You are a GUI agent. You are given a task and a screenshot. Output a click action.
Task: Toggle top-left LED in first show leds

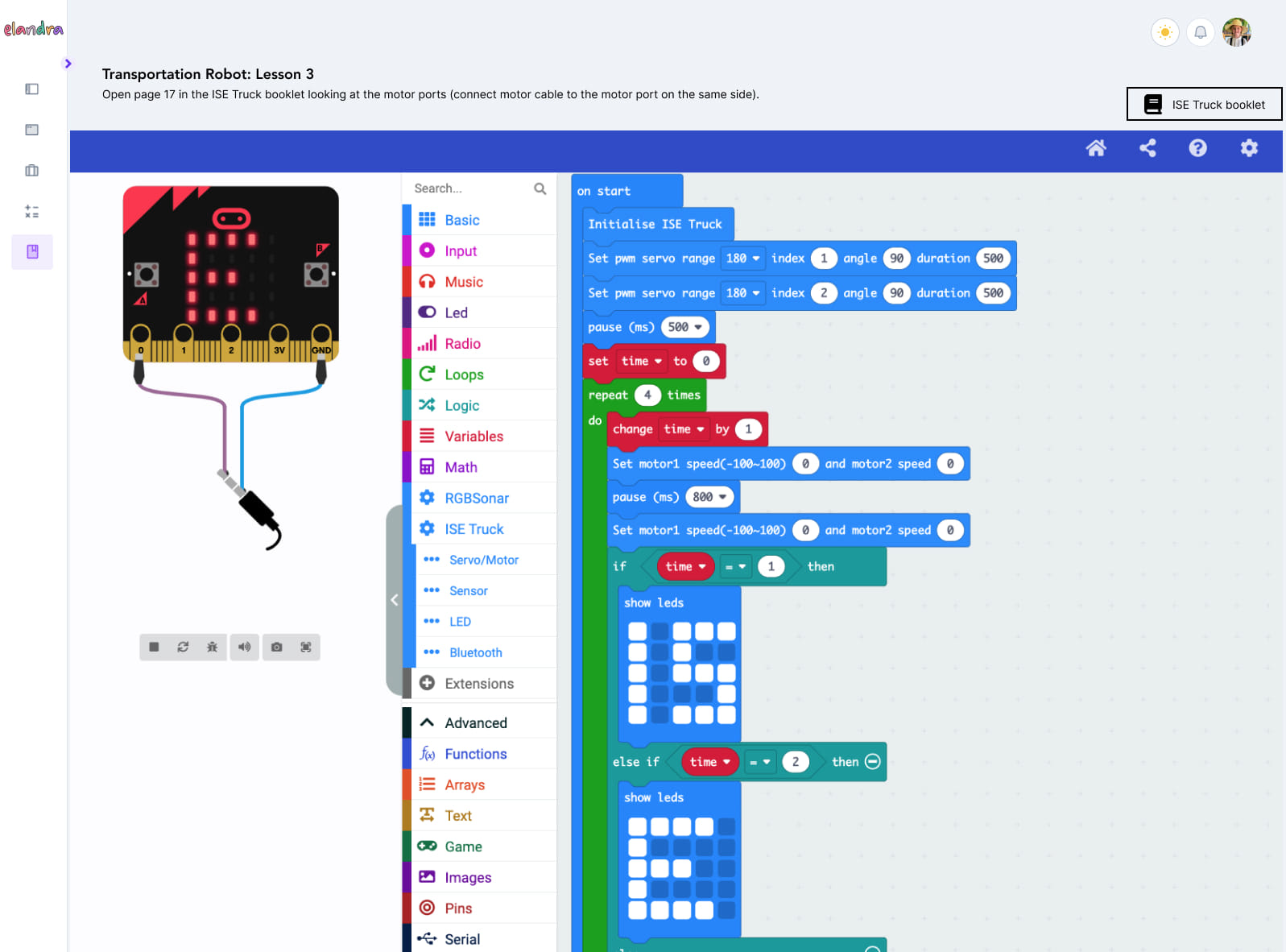point(638,631)
